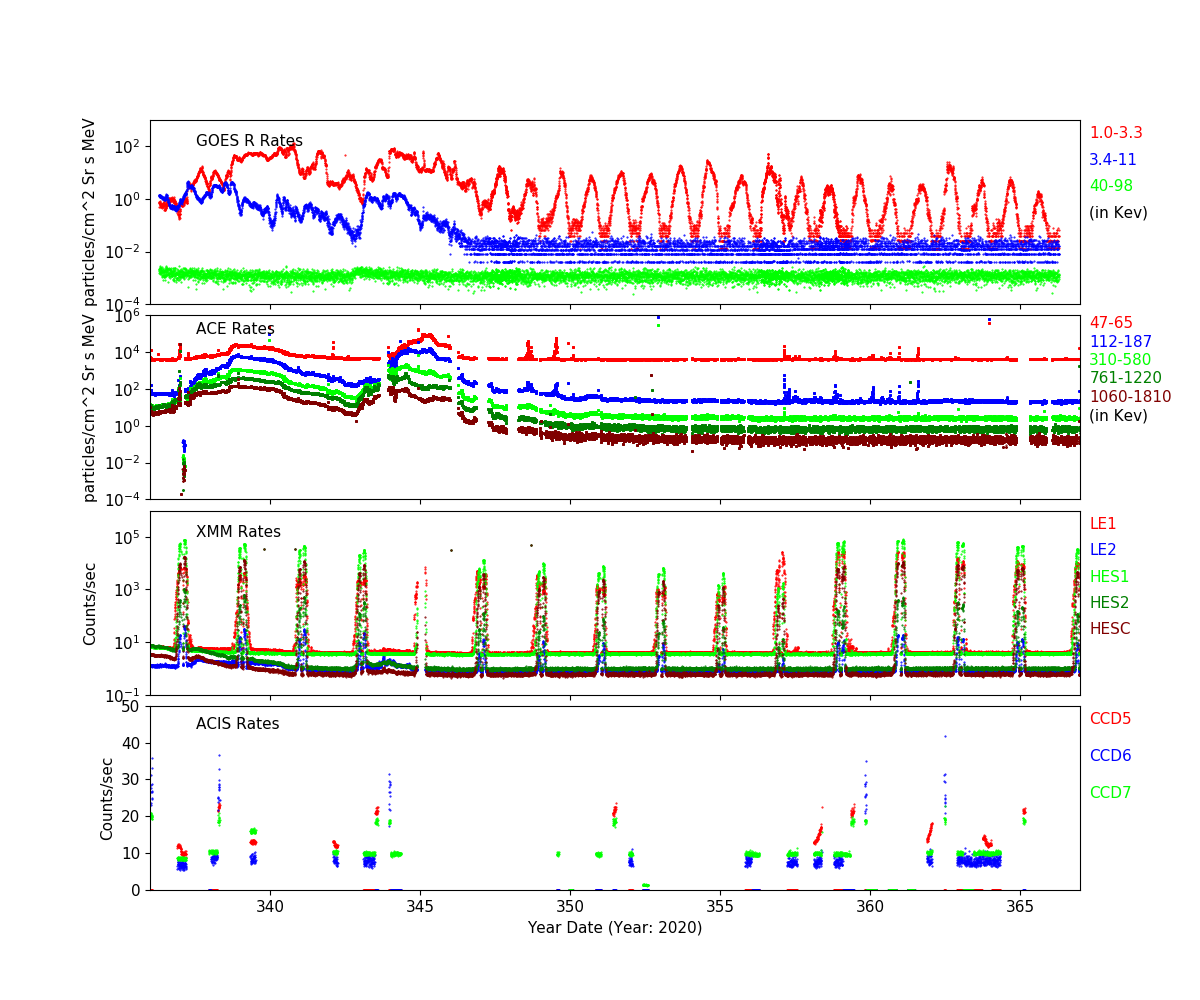Click the green 40-98 legend label
This screenshot has height=1000, width=1200.
click(x=1110, y=186)
